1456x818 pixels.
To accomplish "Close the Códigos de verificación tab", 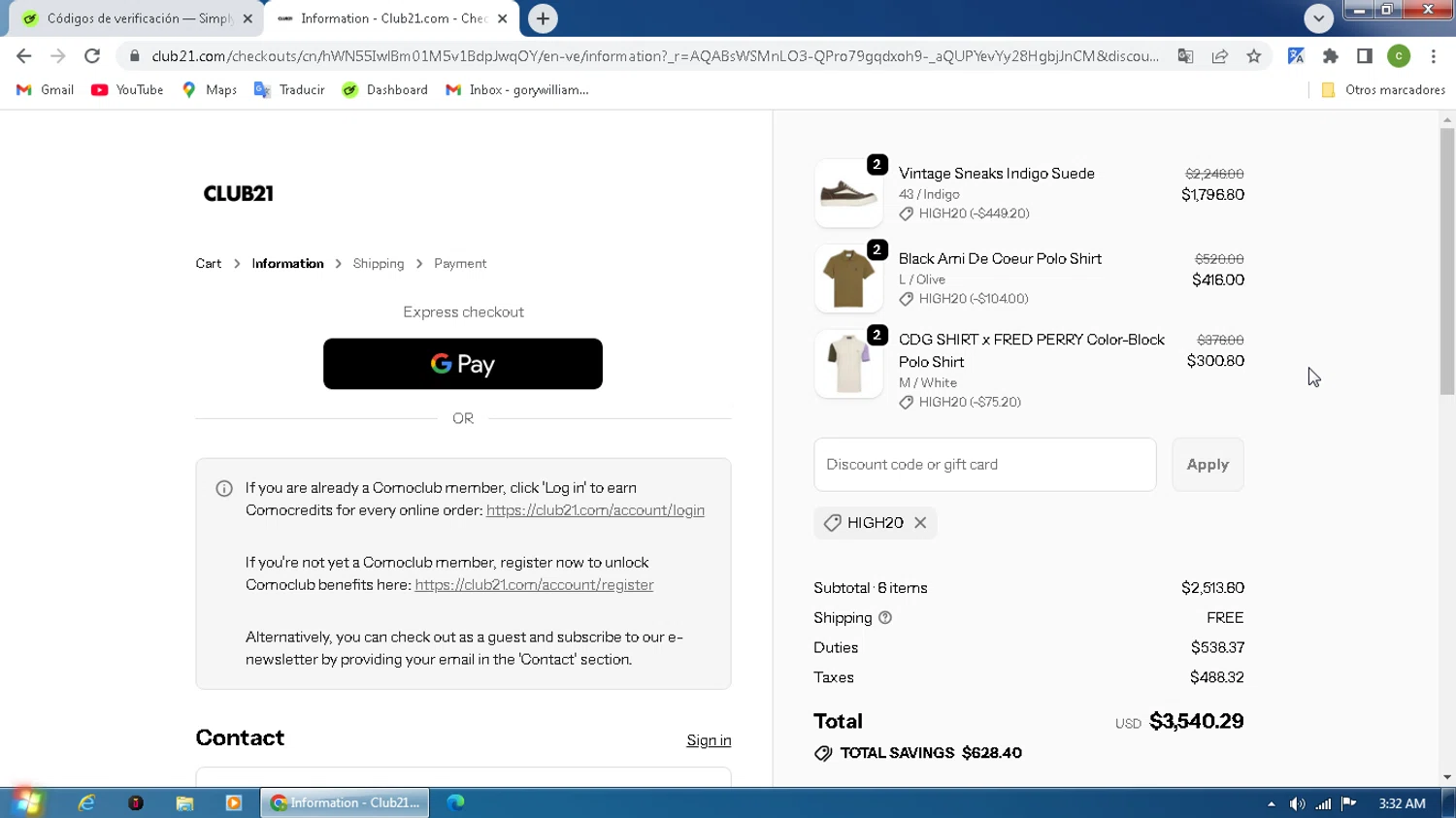I will click(248, 18).
